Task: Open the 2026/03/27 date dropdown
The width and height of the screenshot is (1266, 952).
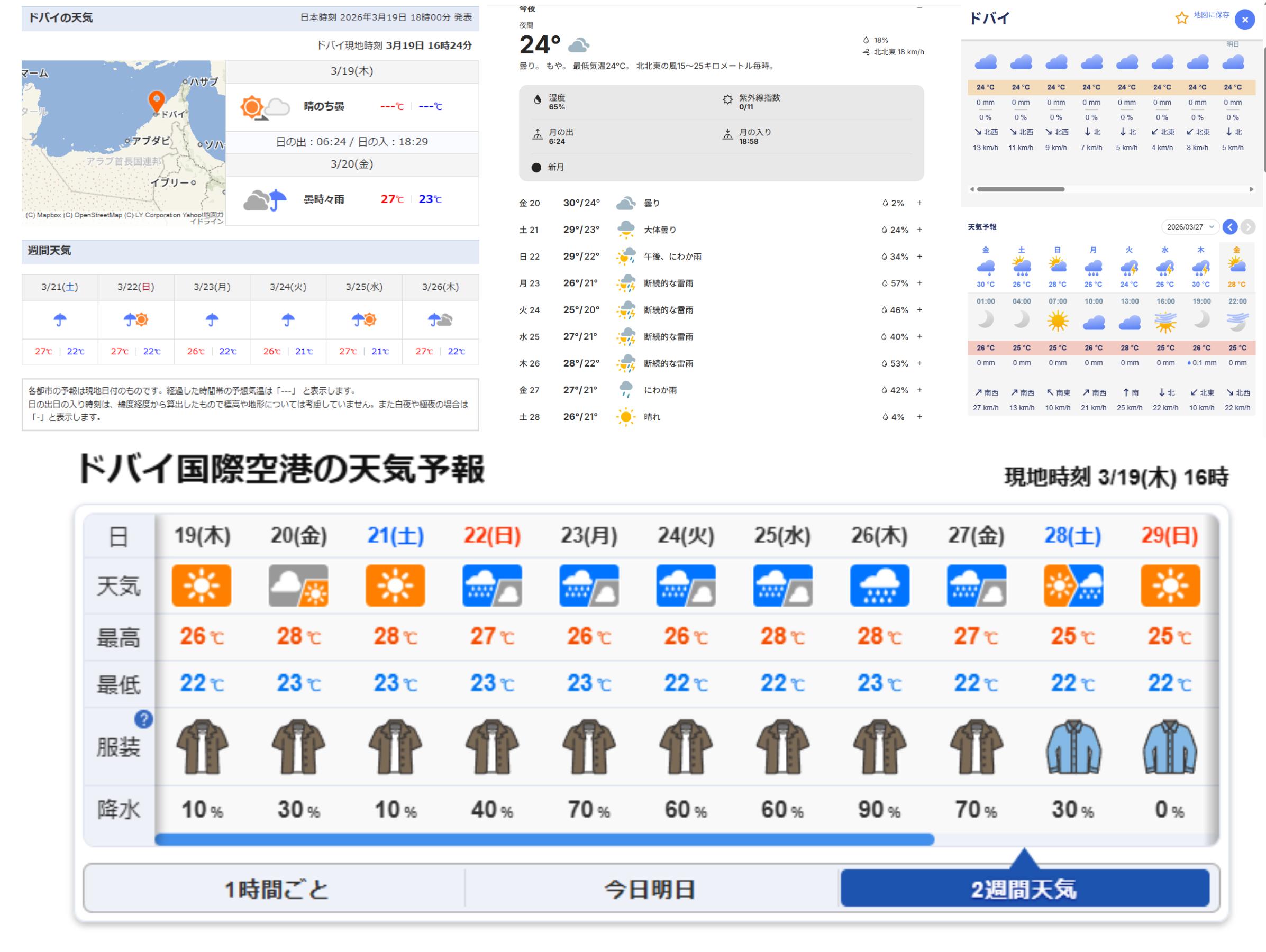Action: coord(1190,227)
